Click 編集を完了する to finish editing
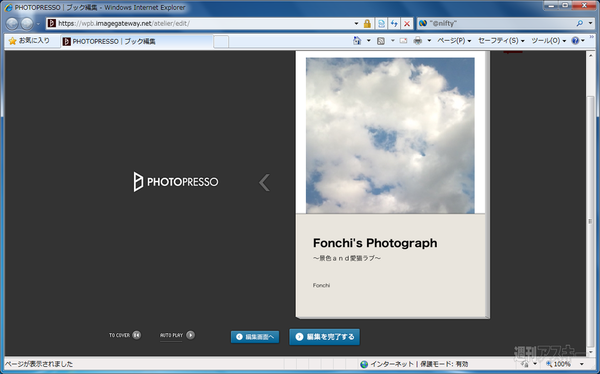This screenshot has width=600, height=374. pos(324,337)
